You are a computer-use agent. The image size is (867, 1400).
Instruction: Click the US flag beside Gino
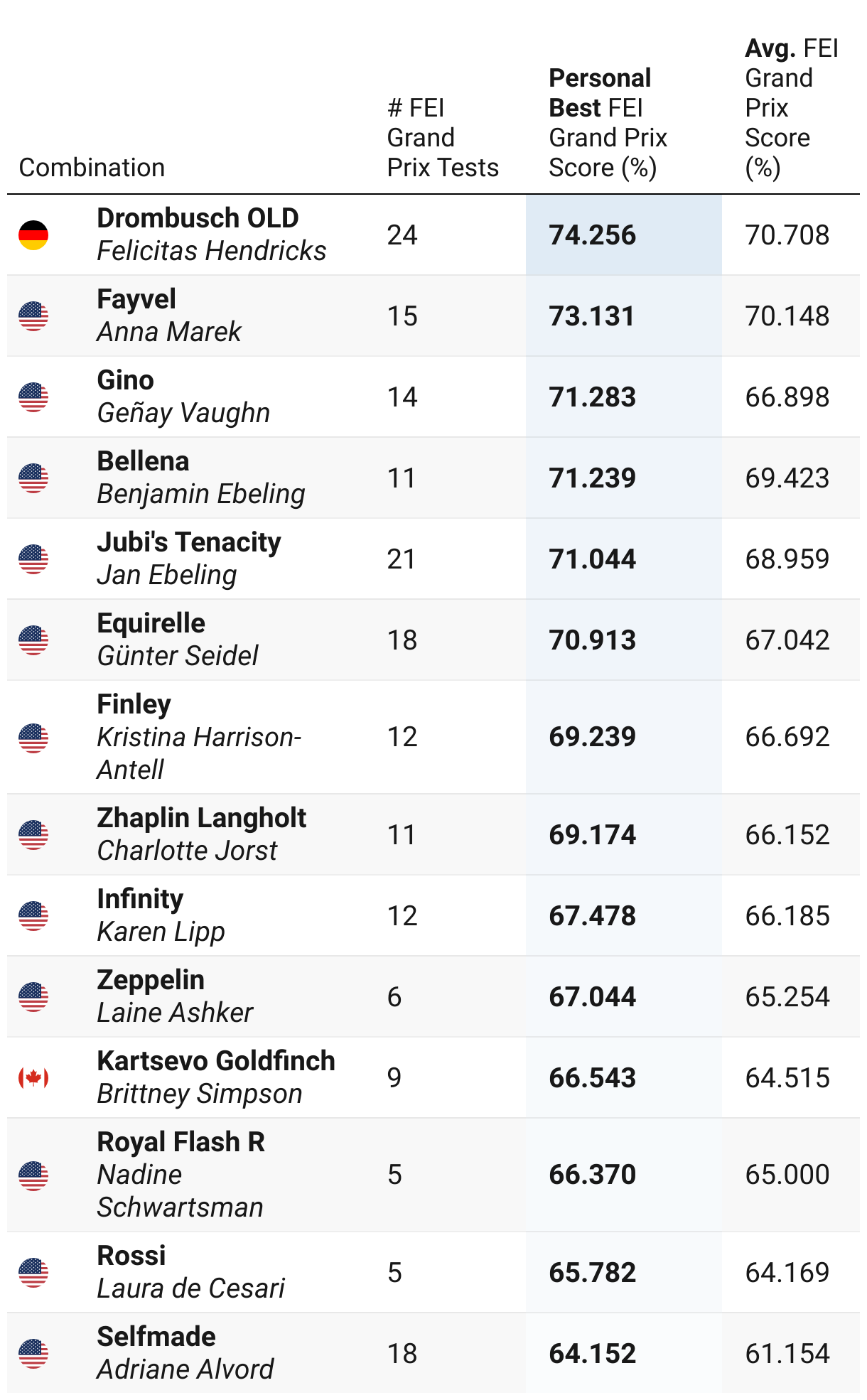click(33, 397)
